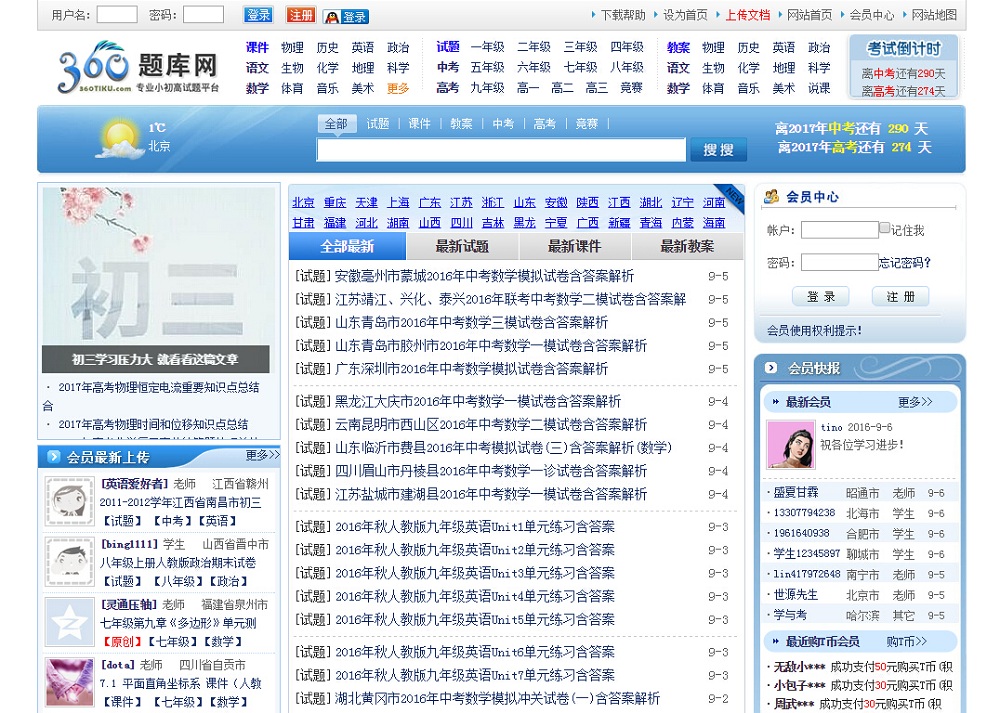Open member 世源先生 in newest members list
The image size is (1000, 713).
[796, 594]
